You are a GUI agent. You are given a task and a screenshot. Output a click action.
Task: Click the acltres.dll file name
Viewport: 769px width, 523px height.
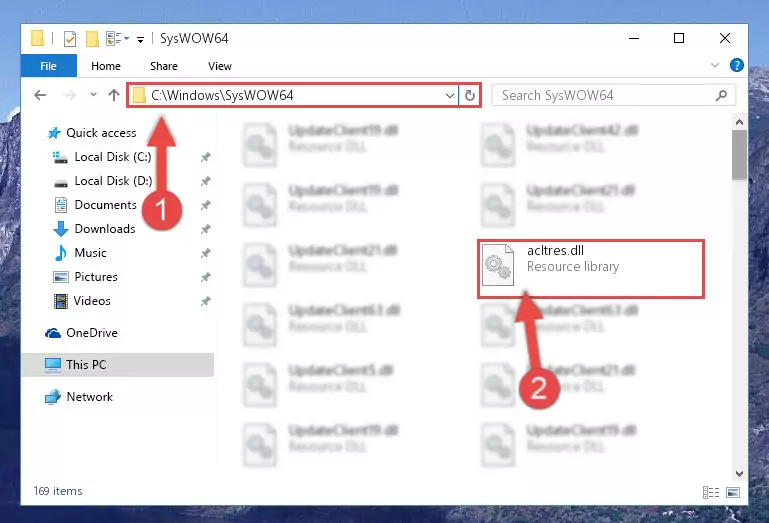(x=555, y=251)
